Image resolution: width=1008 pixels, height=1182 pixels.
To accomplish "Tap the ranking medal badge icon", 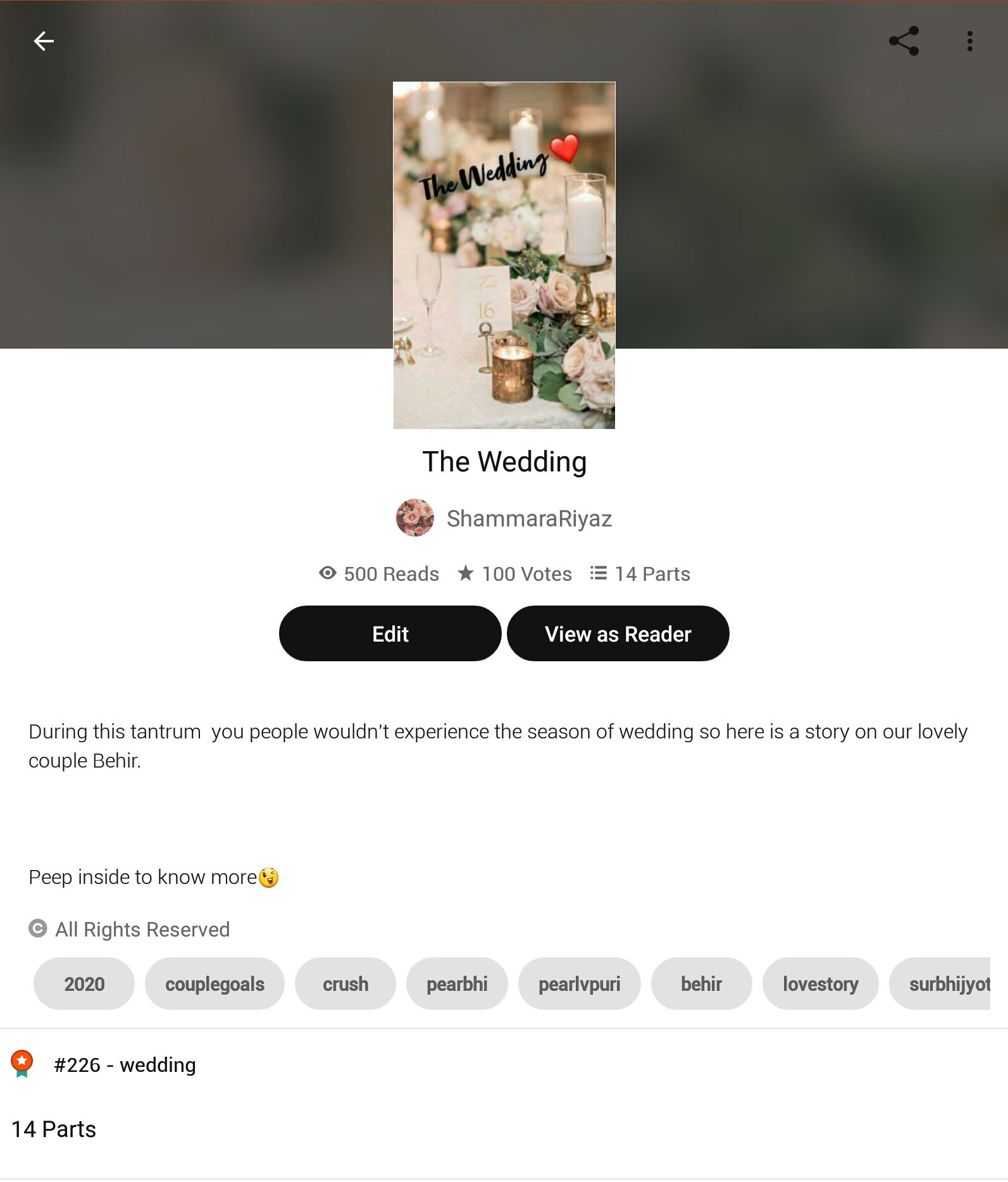I will point(22,1064).
